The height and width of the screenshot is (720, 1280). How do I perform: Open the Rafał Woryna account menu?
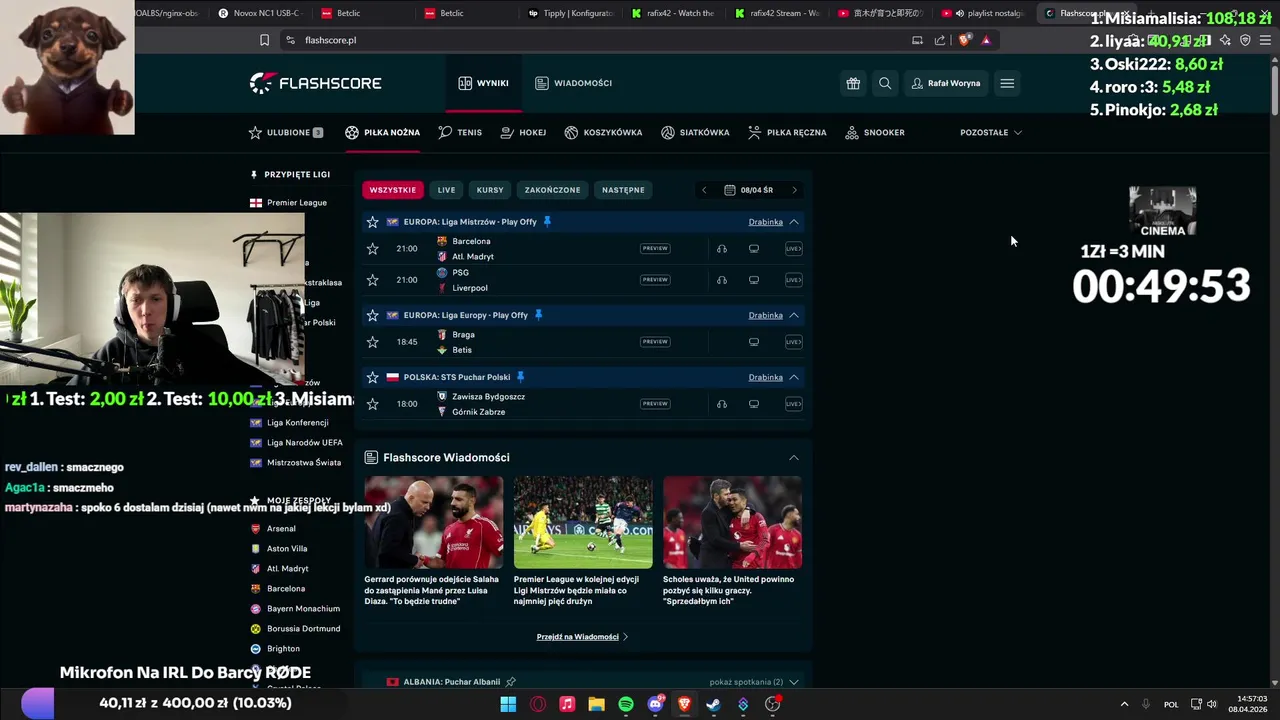click(x=946, y=83)
